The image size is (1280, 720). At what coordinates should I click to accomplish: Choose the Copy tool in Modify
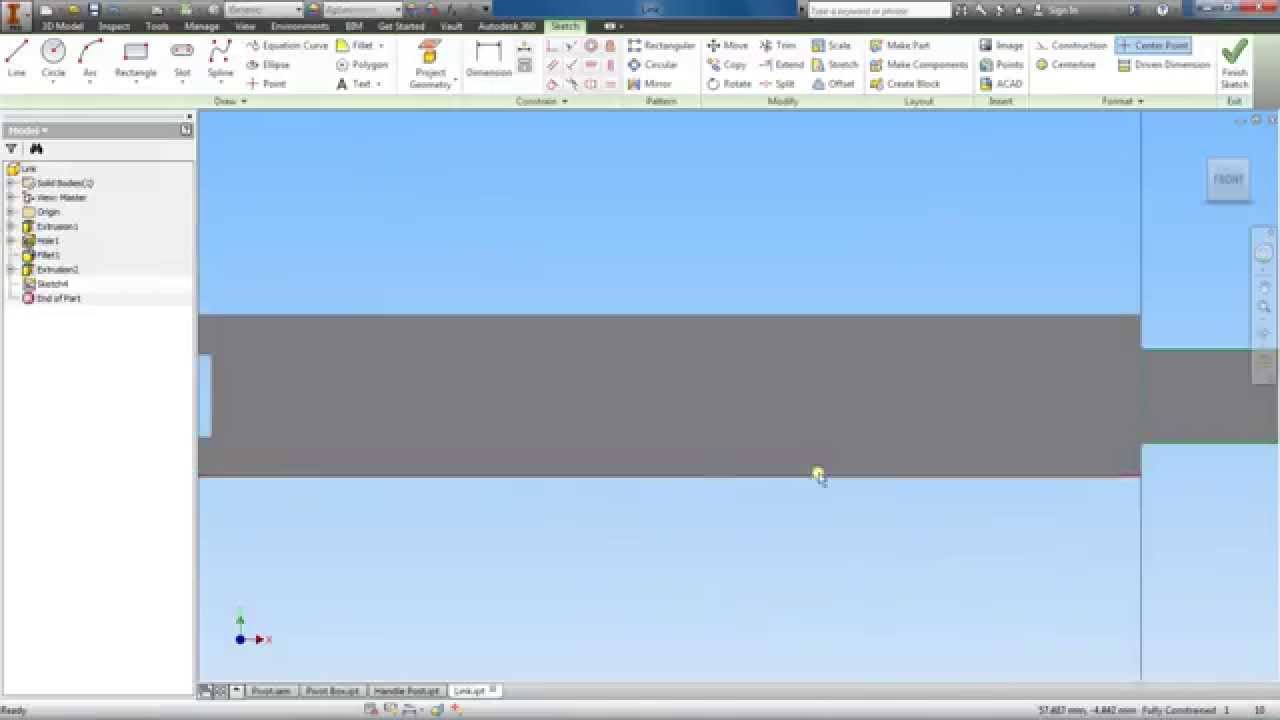727,65
